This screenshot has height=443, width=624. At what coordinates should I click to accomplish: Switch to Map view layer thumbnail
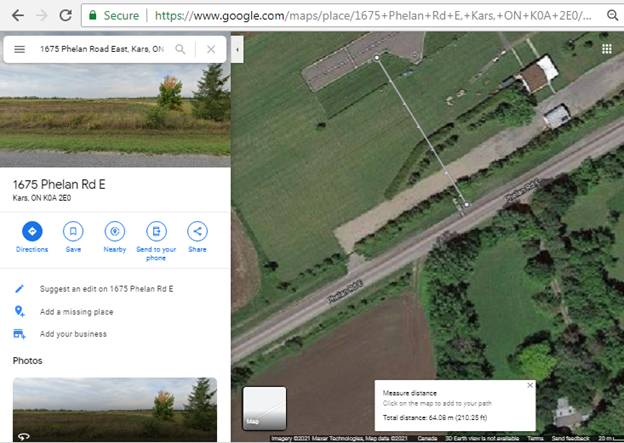264,408
